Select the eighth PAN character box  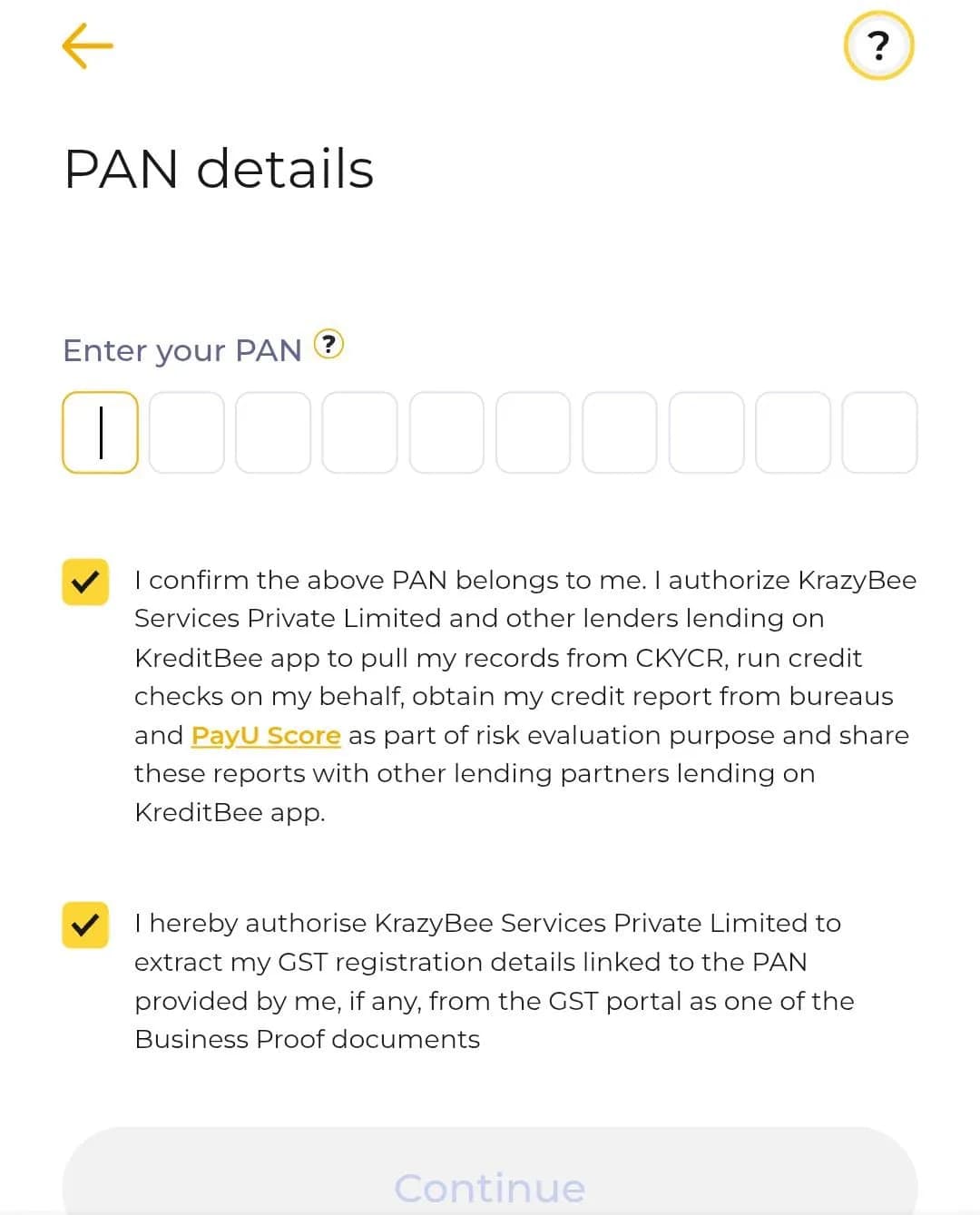coord(707,432)
